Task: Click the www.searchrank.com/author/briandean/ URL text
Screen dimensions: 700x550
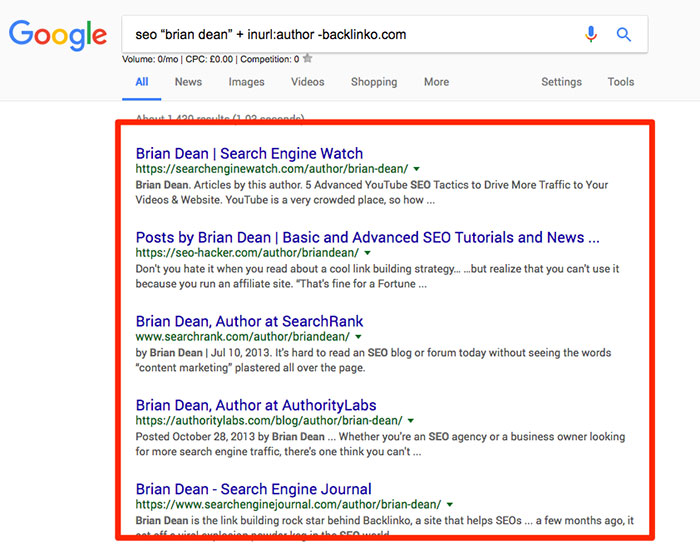Action: coord(243,337)
